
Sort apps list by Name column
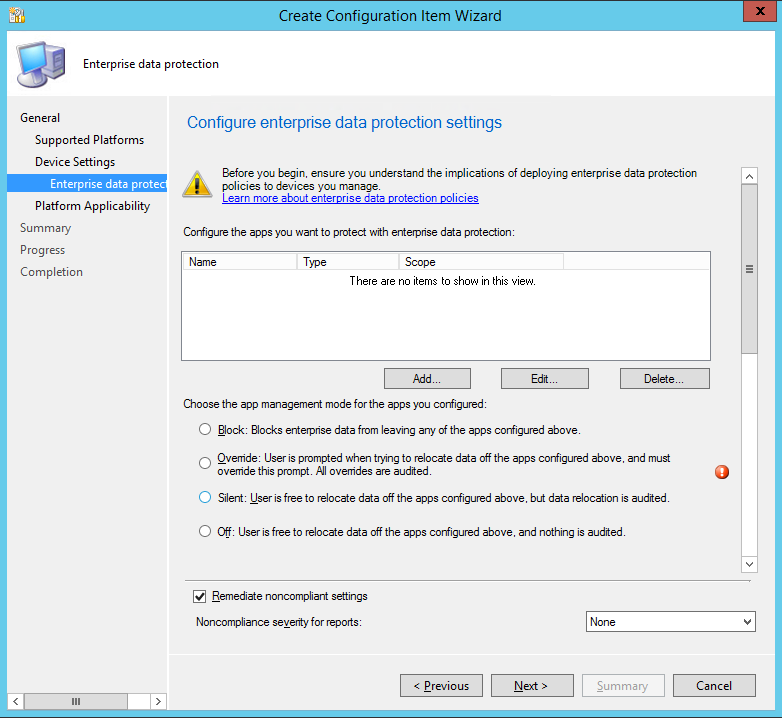tap(240, 262)
